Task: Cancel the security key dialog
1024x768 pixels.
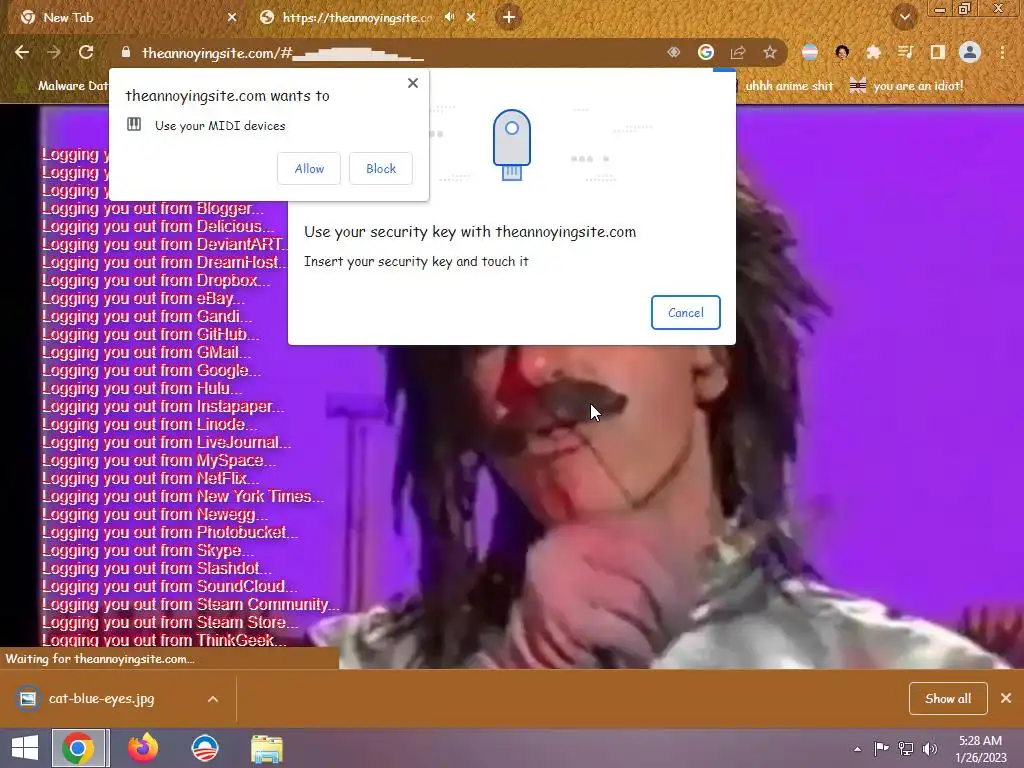Action: [x=686, y=313]
